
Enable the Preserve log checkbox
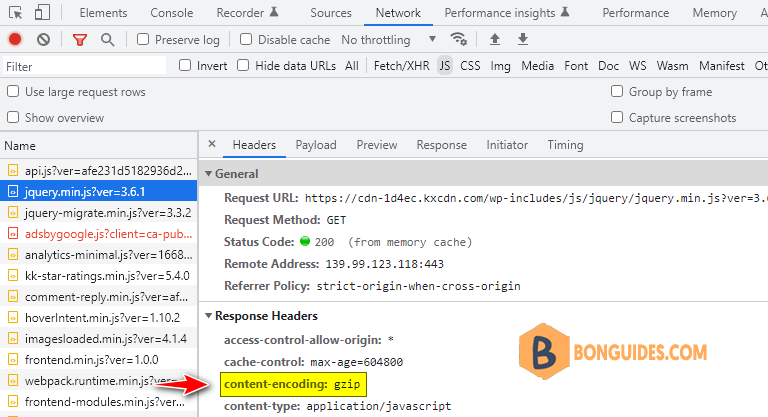143,39
